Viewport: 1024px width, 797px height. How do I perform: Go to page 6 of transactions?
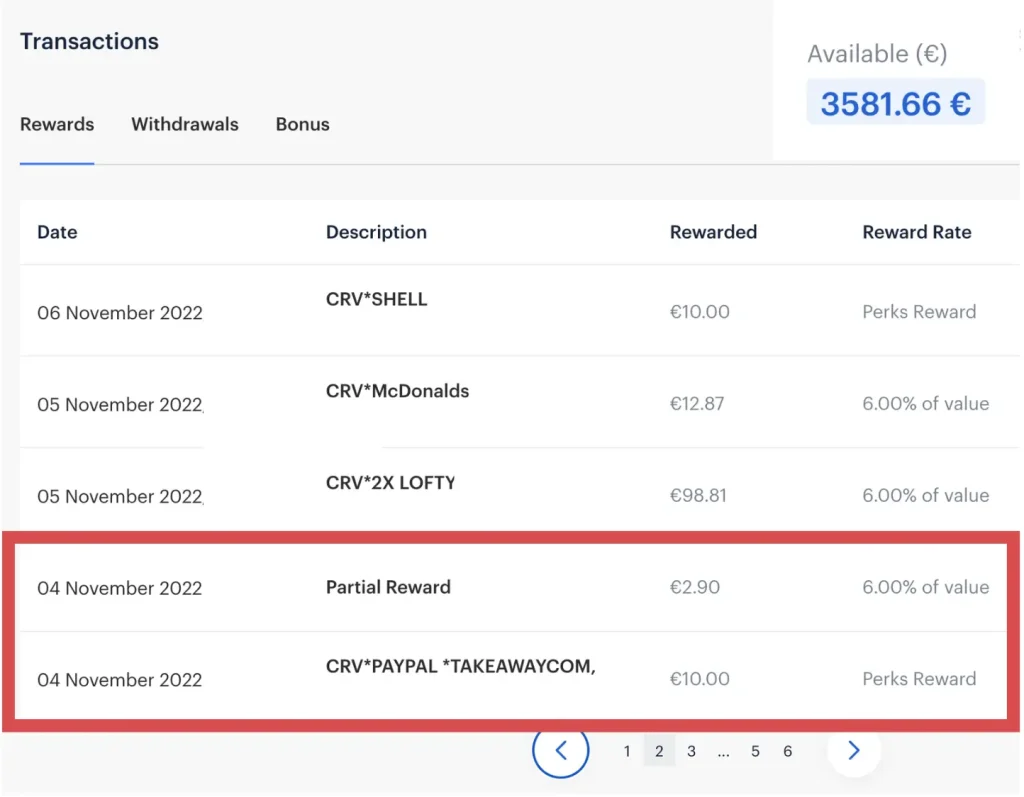(788, 751)
